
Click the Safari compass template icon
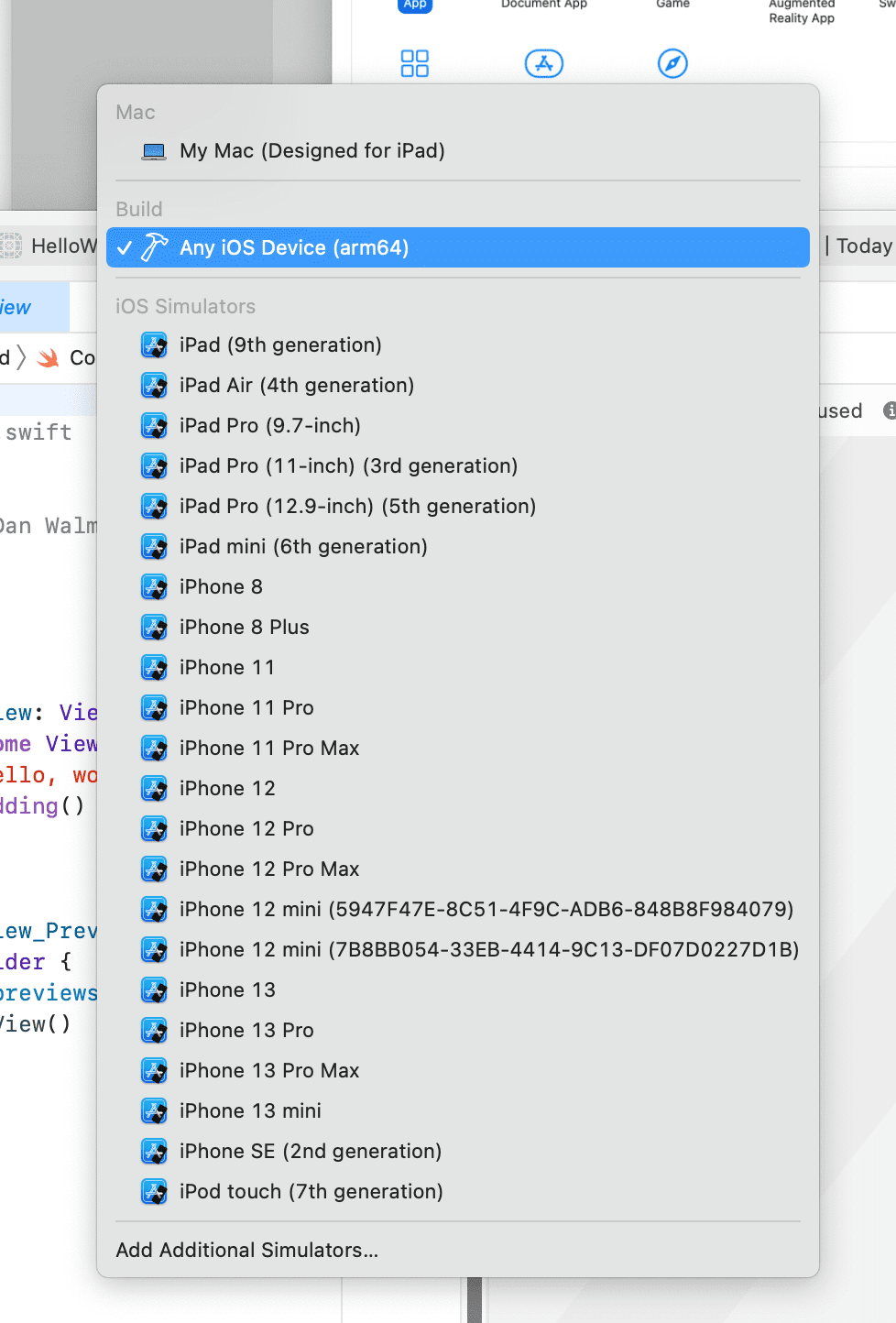672,63
